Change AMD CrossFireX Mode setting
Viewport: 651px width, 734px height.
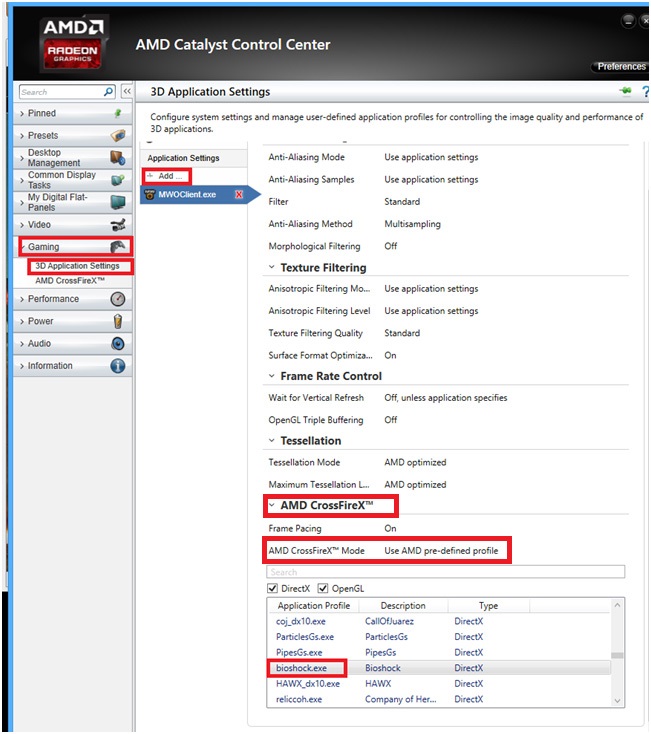[441, 551]
